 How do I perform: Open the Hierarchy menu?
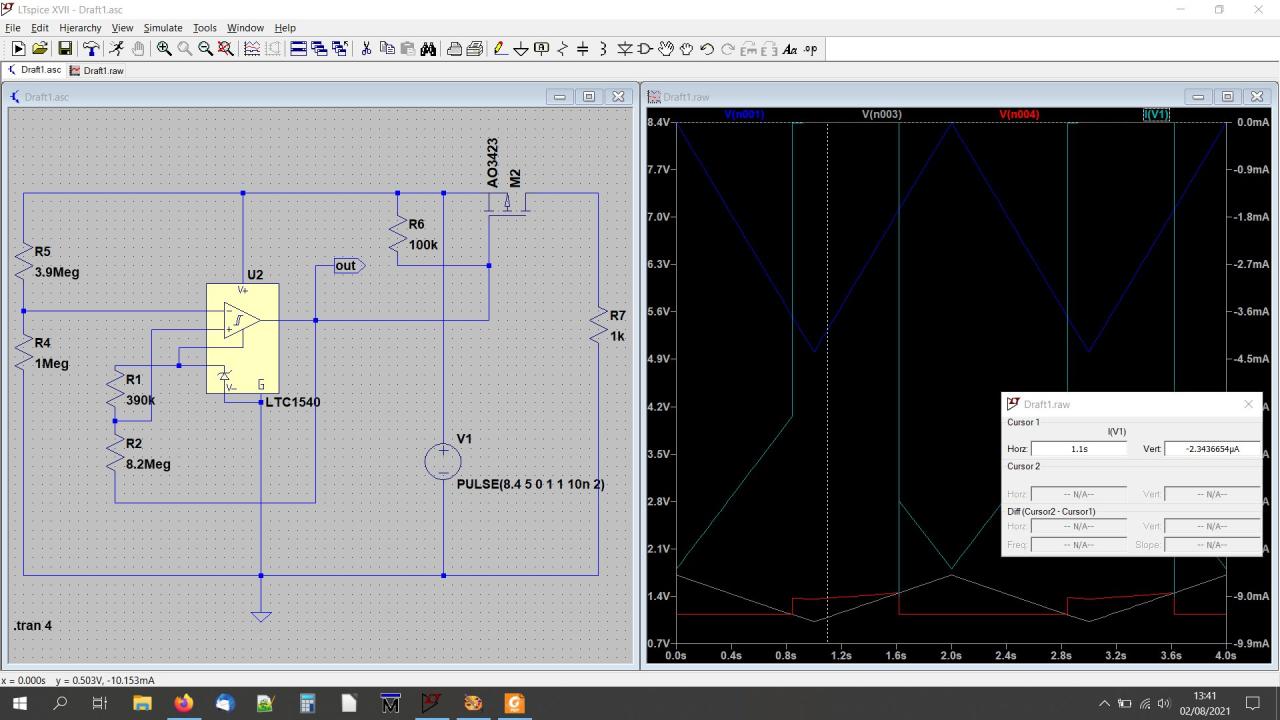(80, 28)
